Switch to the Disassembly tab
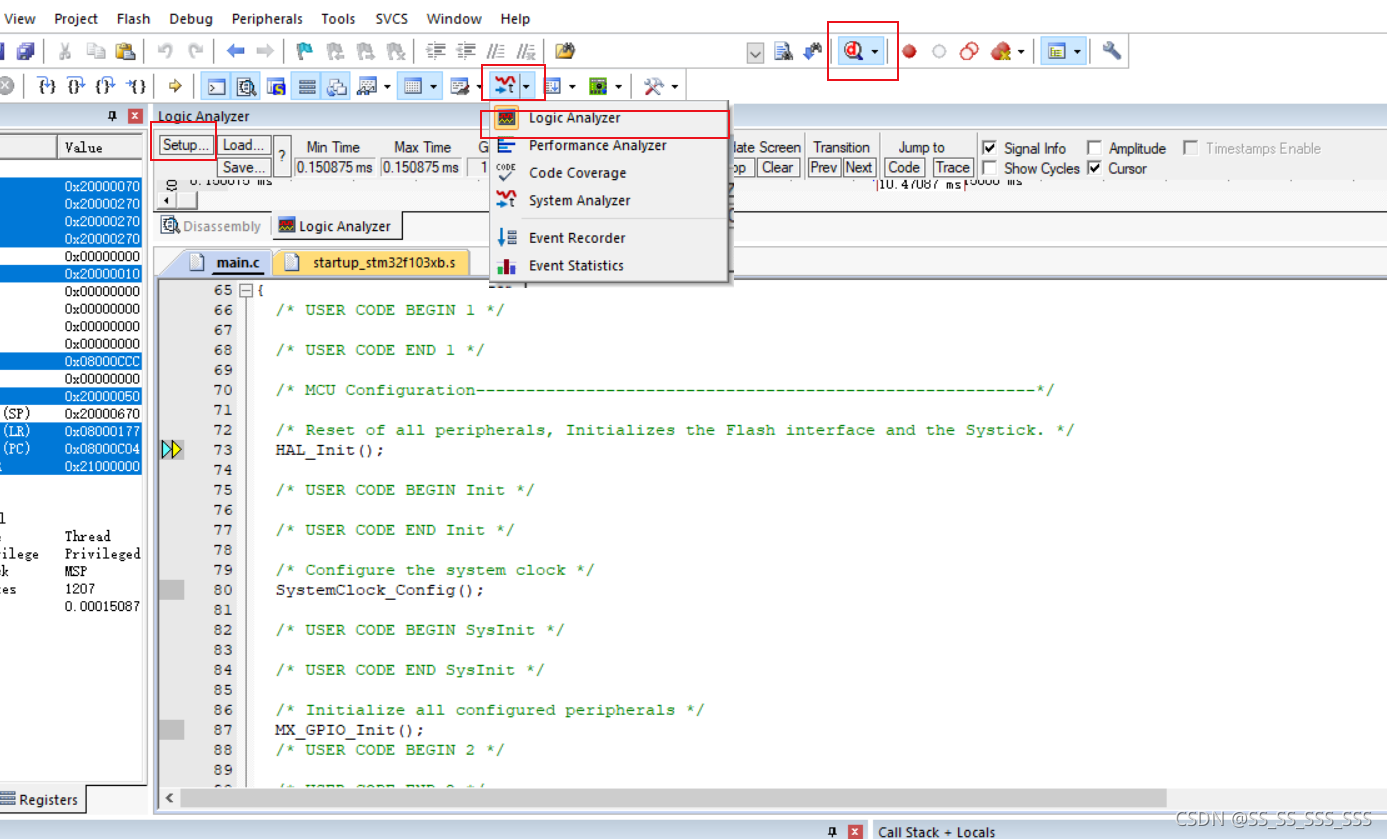Viewport: 1387px width, 839px height. tap(212, 226)
